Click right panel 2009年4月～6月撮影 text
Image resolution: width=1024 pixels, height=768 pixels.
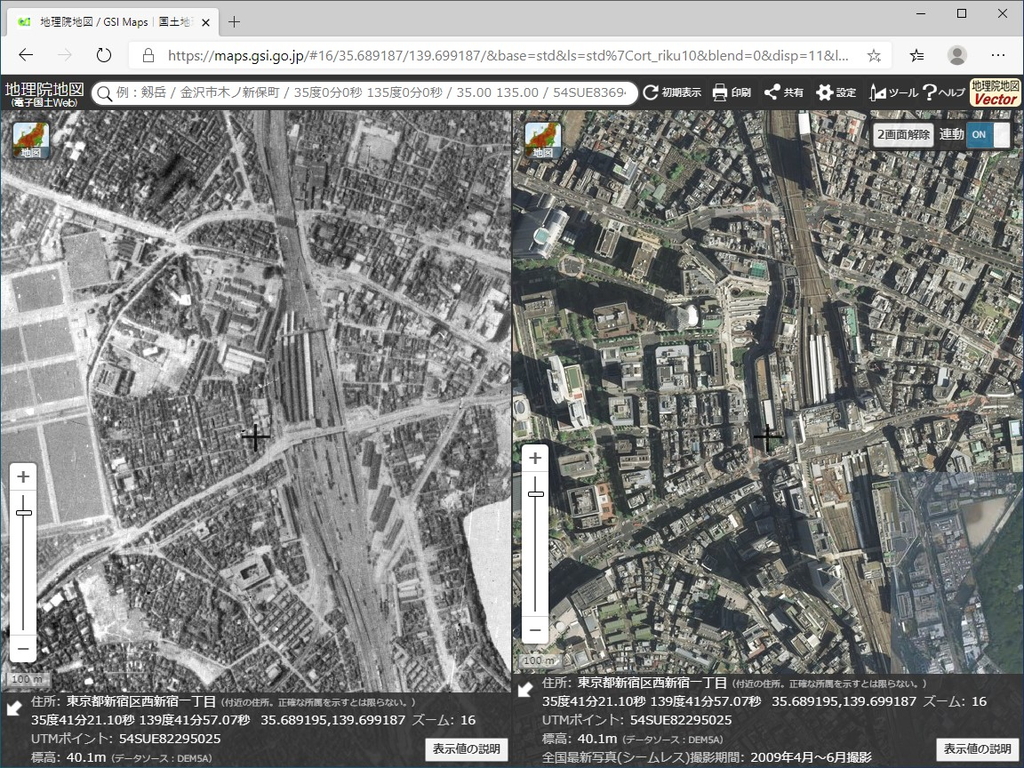pyautogui.click(x=811, y=757)
